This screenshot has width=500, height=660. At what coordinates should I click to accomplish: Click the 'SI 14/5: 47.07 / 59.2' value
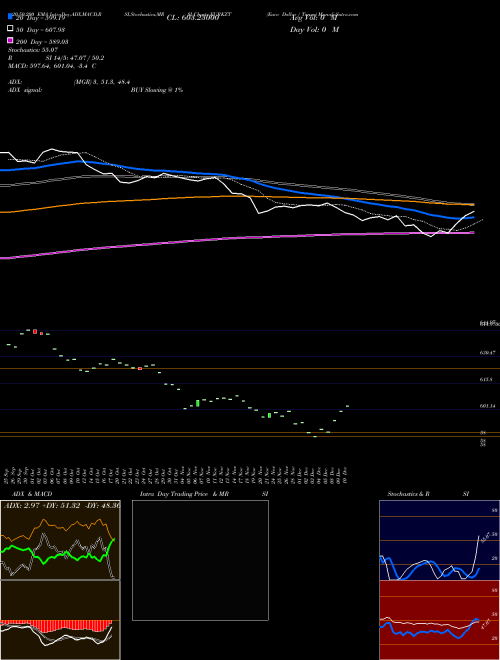[75, 58]
